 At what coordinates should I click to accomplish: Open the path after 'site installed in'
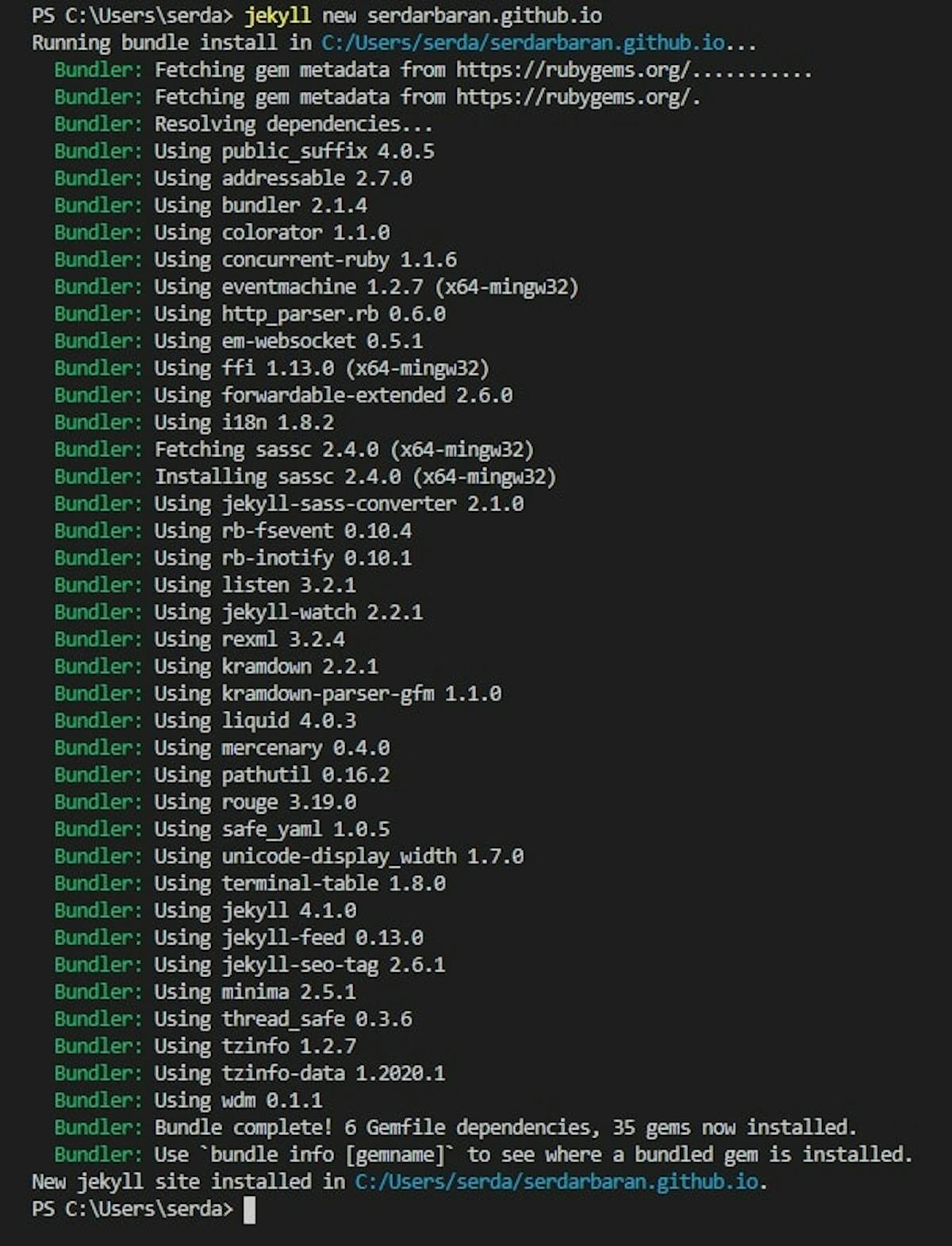click(x=556, y=1182)
